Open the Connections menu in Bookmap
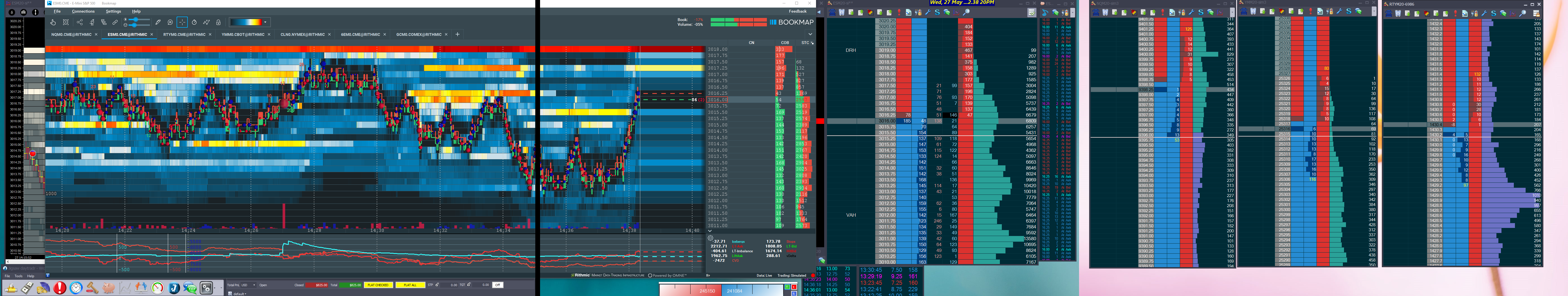Image resolution: width=1568 pixels, height=296 pixels. 83,11
